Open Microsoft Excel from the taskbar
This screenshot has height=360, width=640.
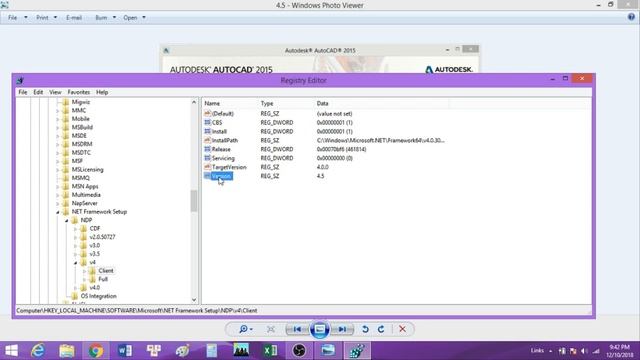(x=270, y=351)
